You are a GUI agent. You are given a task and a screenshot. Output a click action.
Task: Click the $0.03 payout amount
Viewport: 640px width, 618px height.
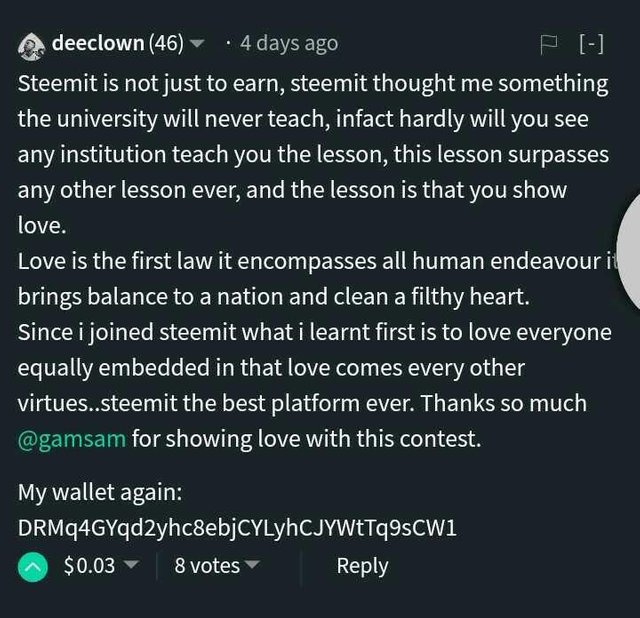pyautogui.click(x=89, y=566)
